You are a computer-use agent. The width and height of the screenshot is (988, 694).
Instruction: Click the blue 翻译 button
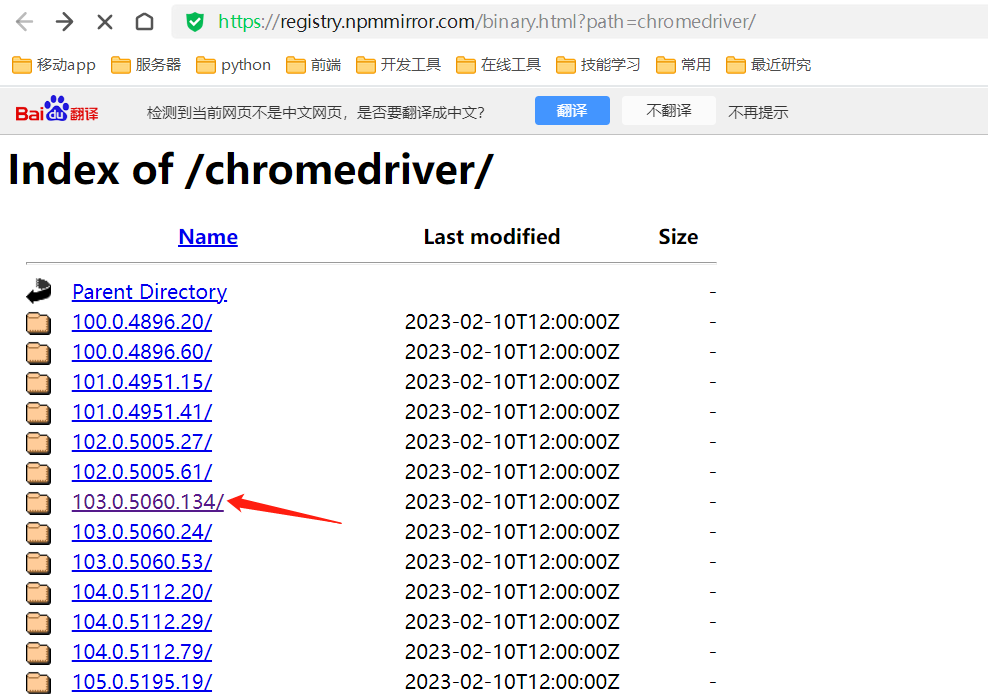(572, 110)
